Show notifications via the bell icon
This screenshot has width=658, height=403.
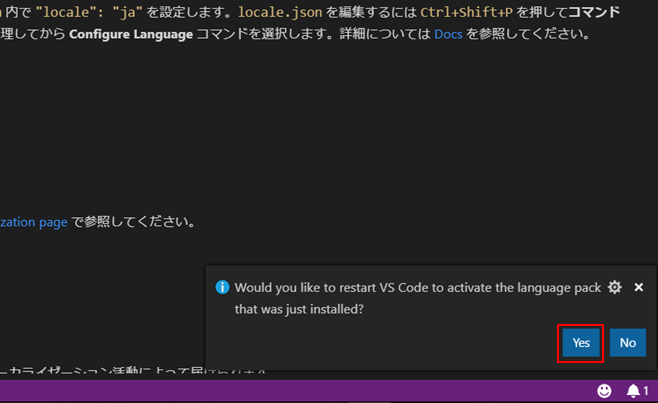tap(632, 390)
